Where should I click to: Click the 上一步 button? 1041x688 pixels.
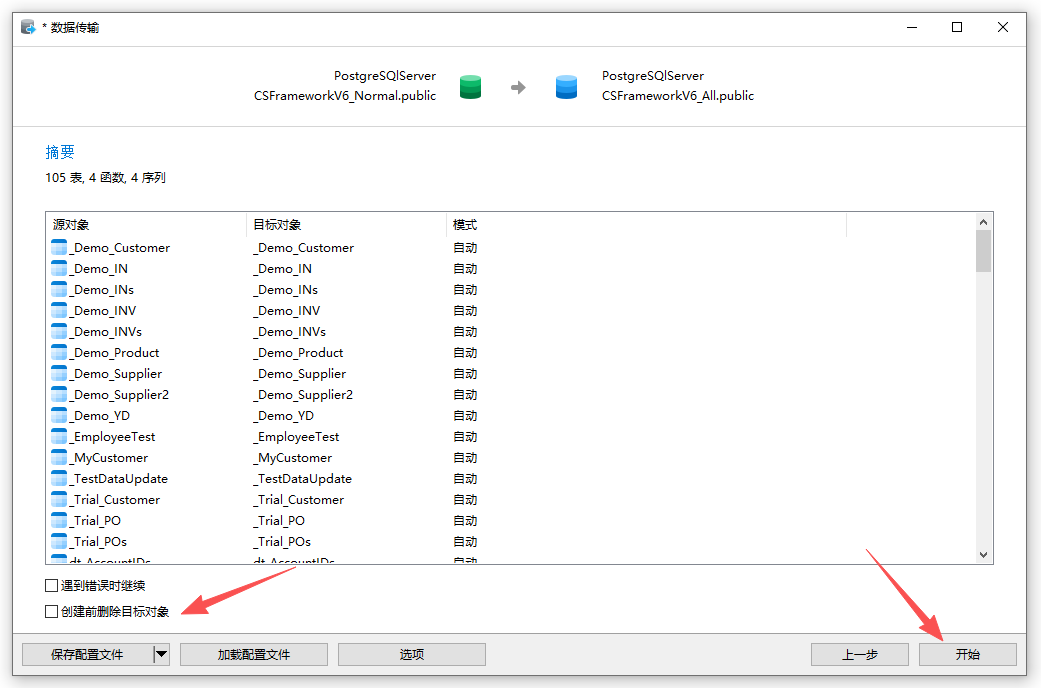[859, 654]
